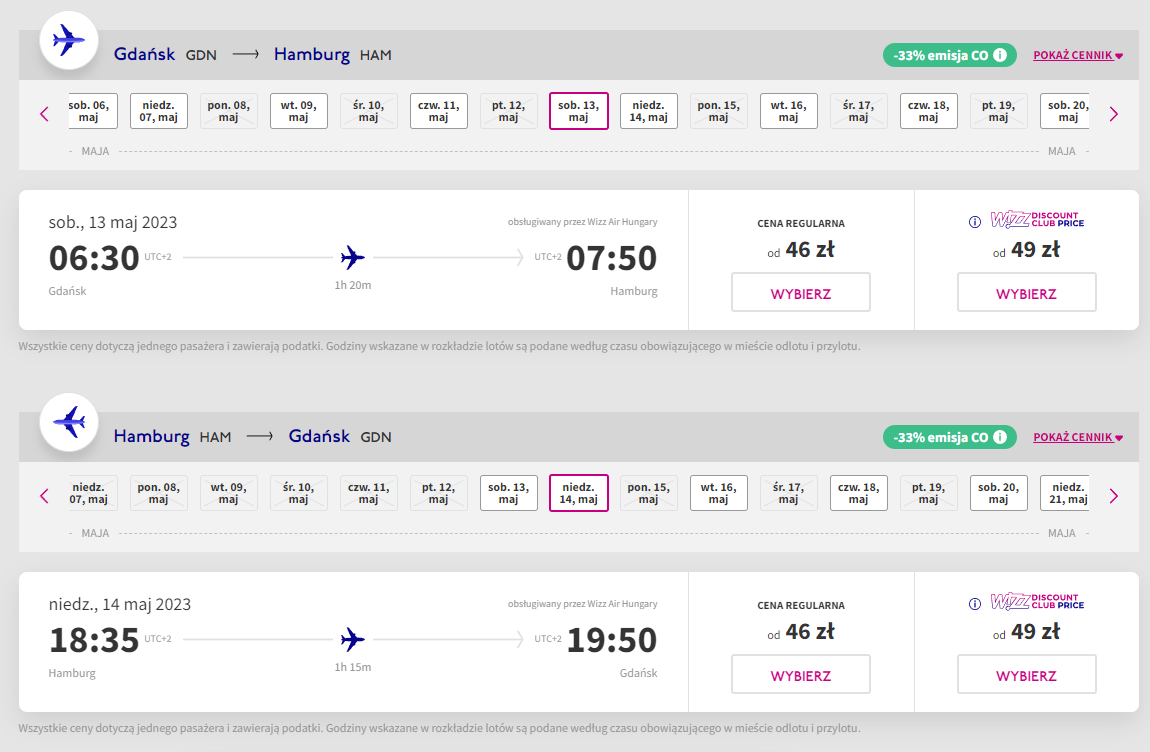Viewport: 1150px width, 752px height.
Task: Click the outbound Gdańsk–Hamburg plane badge icon
Action: [x=69, y=40]
